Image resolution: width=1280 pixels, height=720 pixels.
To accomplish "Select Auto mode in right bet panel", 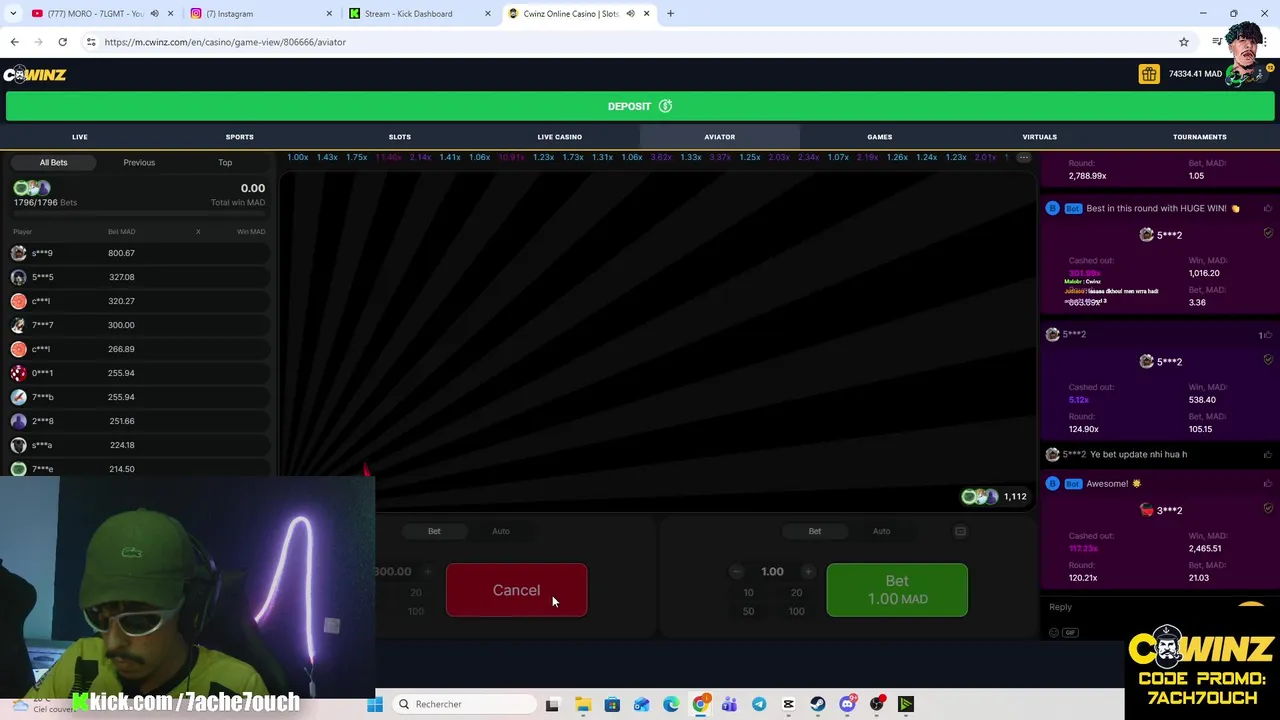I will [x=881, y=531].
